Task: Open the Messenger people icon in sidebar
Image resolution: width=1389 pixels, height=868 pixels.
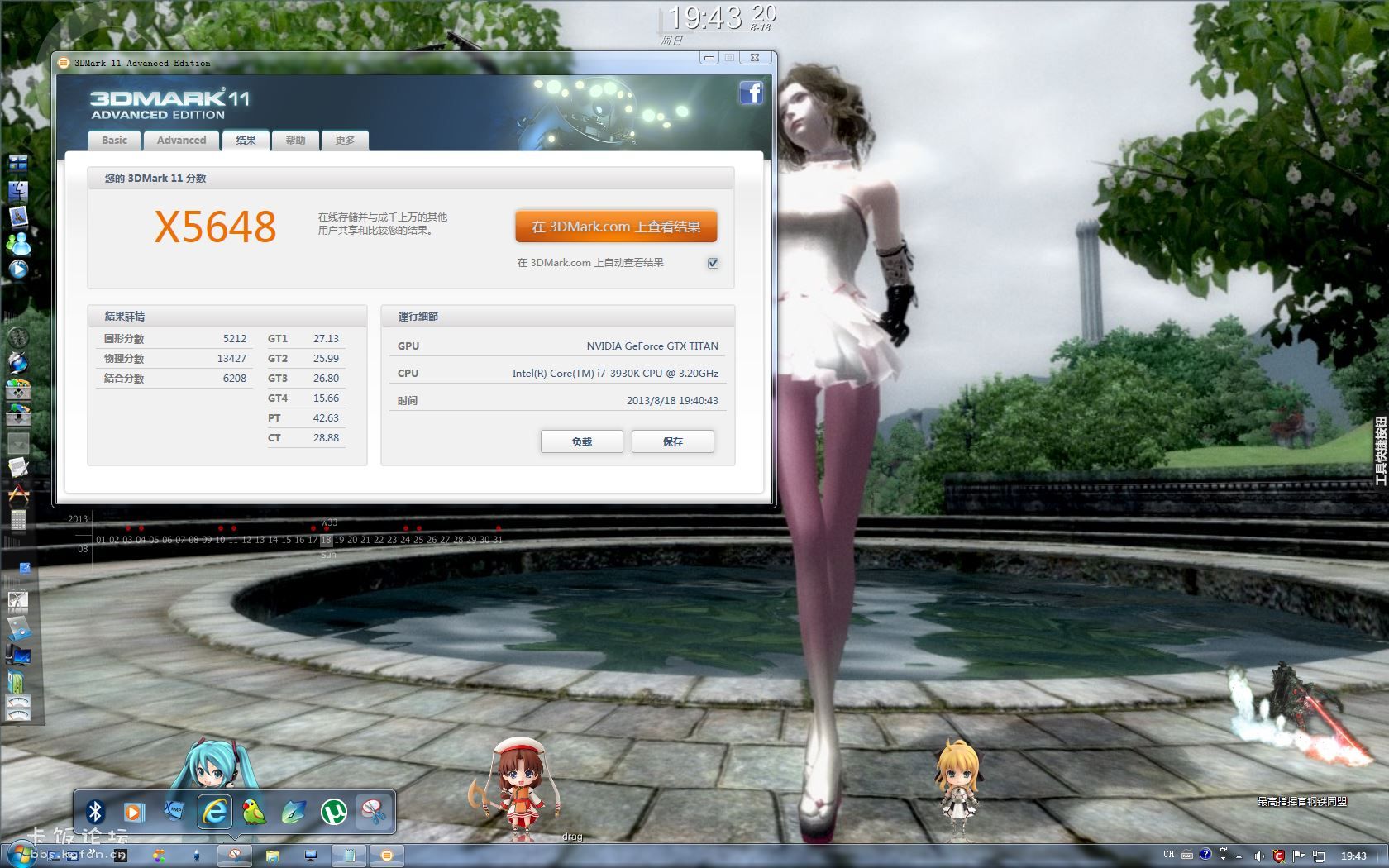Action: pyautogui.click(x=18, y=244)
